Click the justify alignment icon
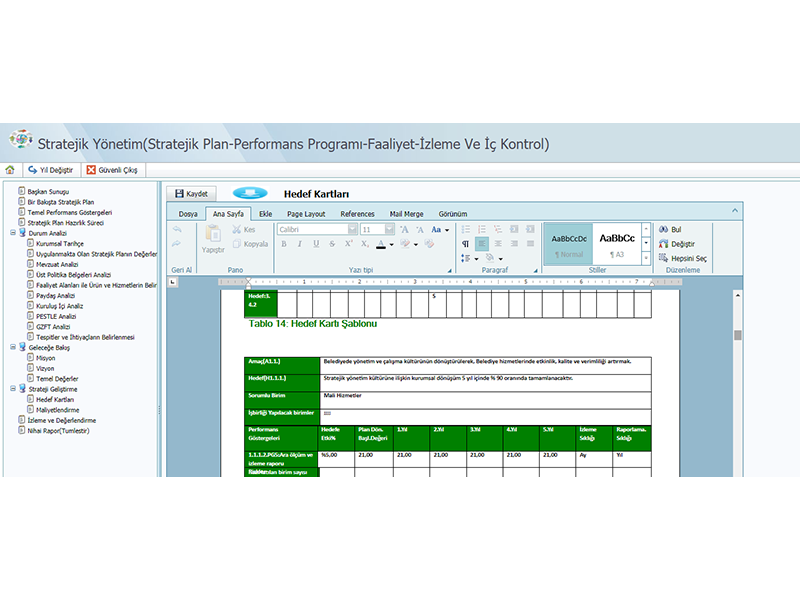 click(x=531, y=244)
